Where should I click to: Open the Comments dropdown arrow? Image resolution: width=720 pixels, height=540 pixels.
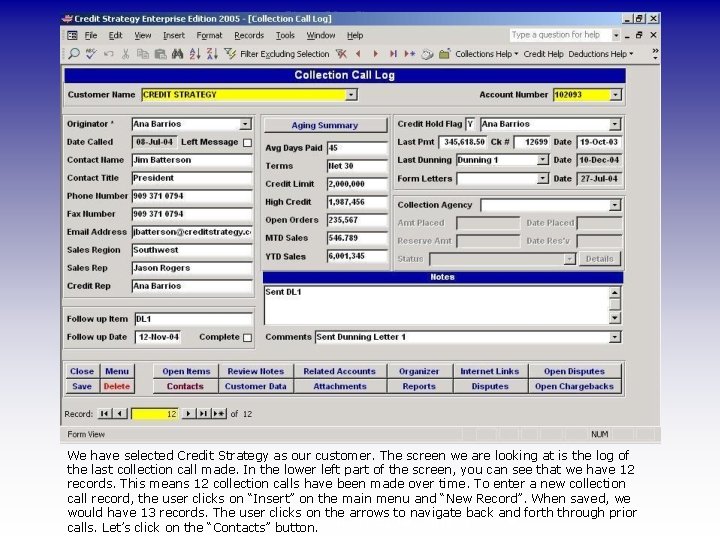(615, 337)
